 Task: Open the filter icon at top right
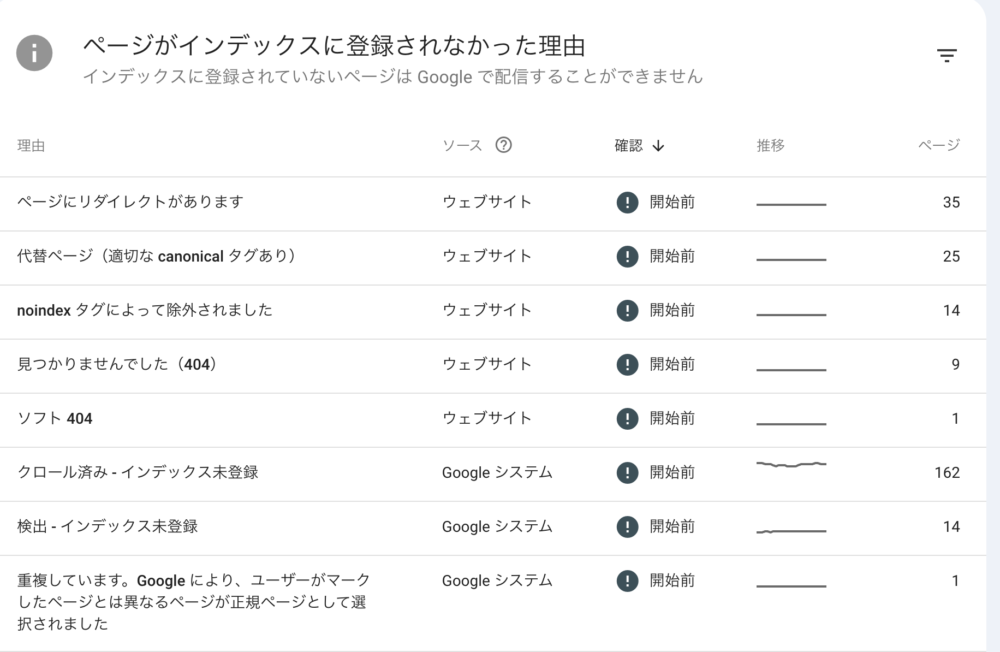pos(947,56)
